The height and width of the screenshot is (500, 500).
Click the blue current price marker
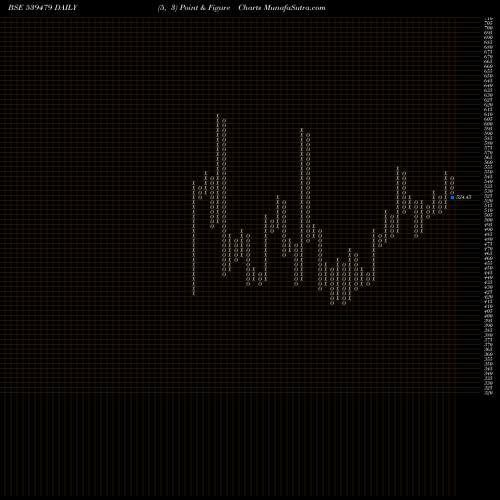[x=452, y=197]
